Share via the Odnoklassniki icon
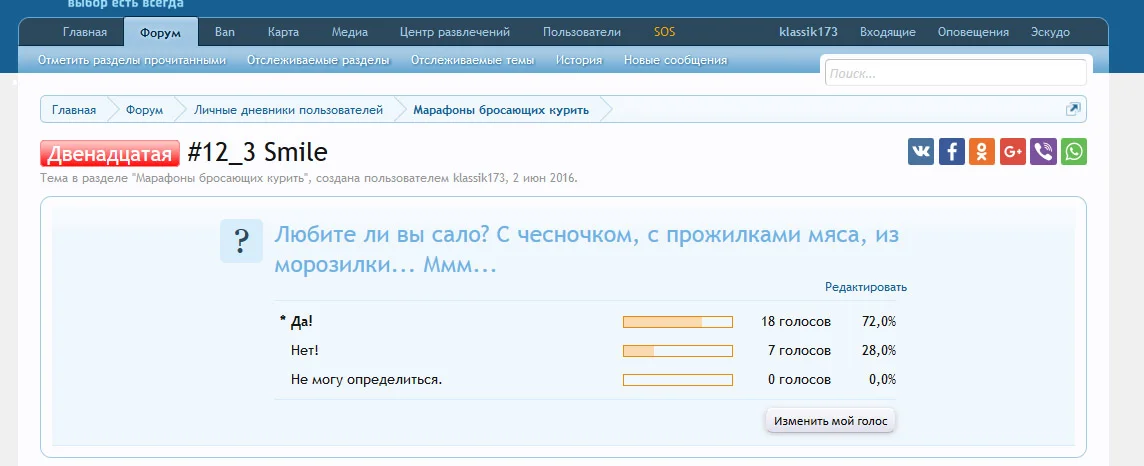The width and height of the screenshot is (1144, 466). [x=982, y=152]
